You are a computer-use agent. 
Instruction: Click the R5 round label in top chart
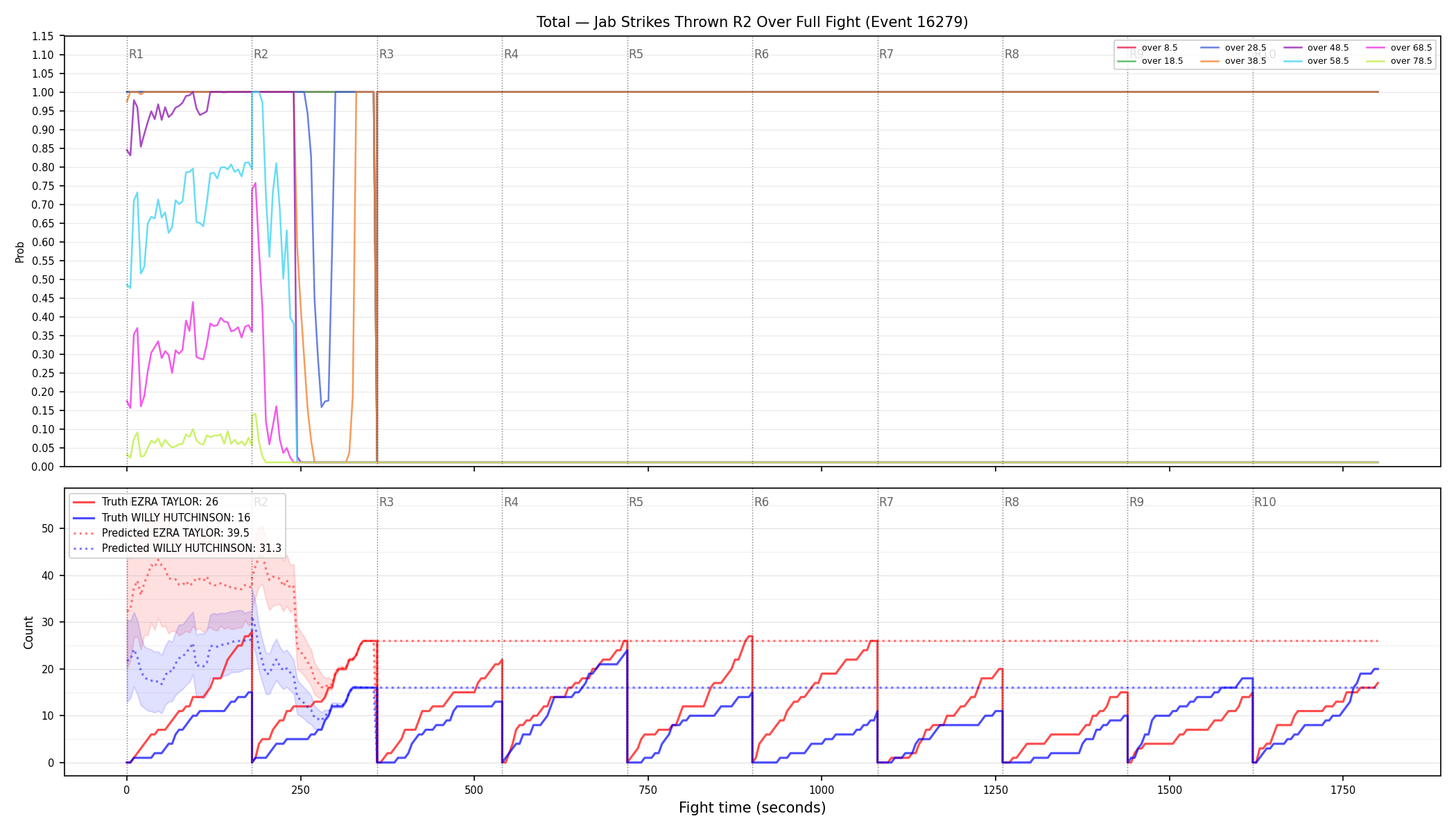click(636, 54)
